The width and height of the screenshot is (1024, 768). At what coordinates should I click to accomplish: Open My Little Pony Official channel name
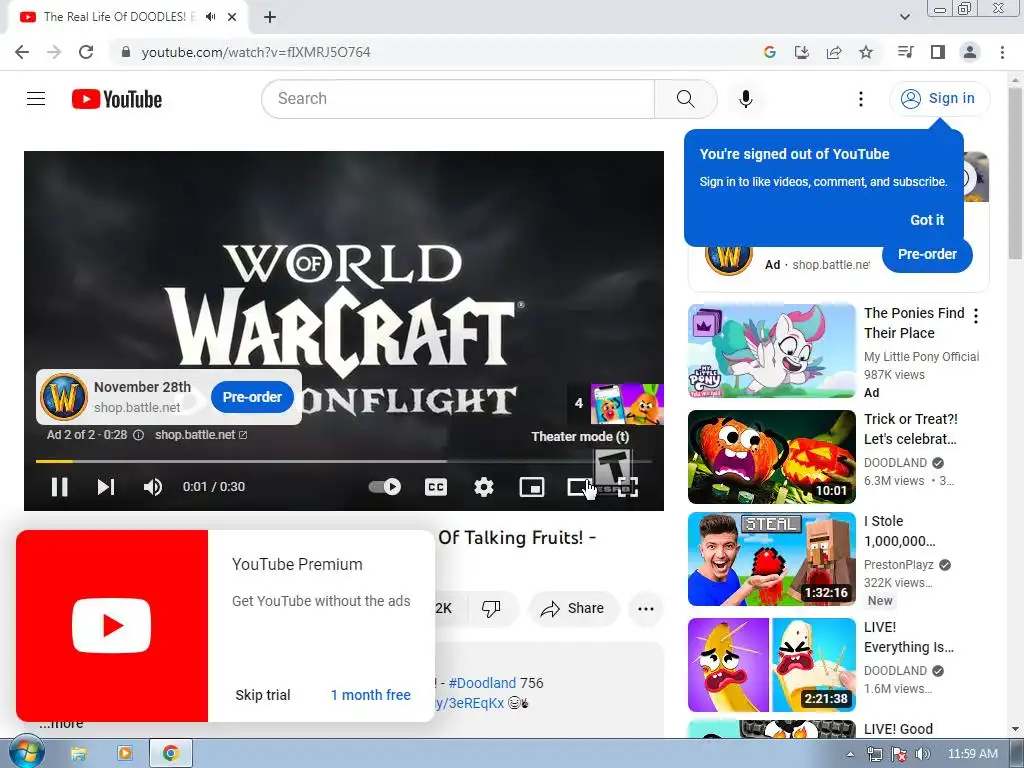(x=921, y=357)
